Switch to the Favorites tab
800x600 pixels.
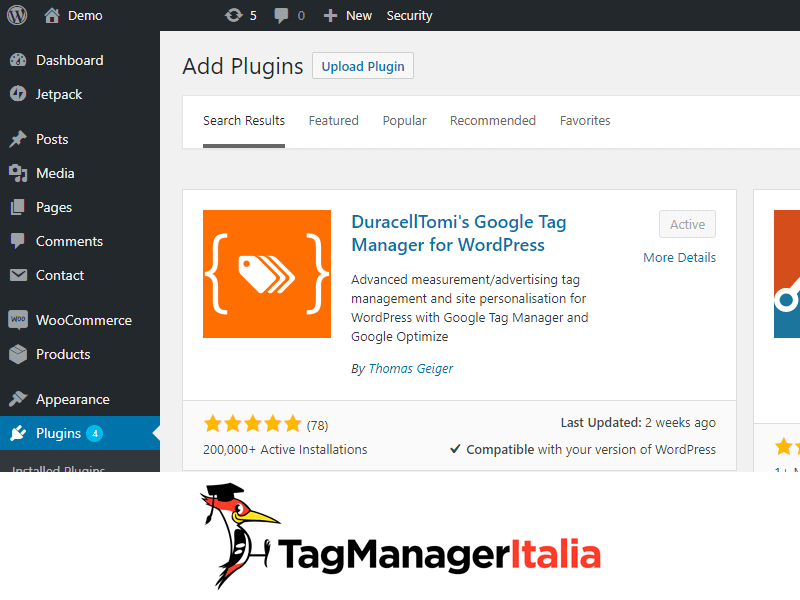tap(585, 120)
